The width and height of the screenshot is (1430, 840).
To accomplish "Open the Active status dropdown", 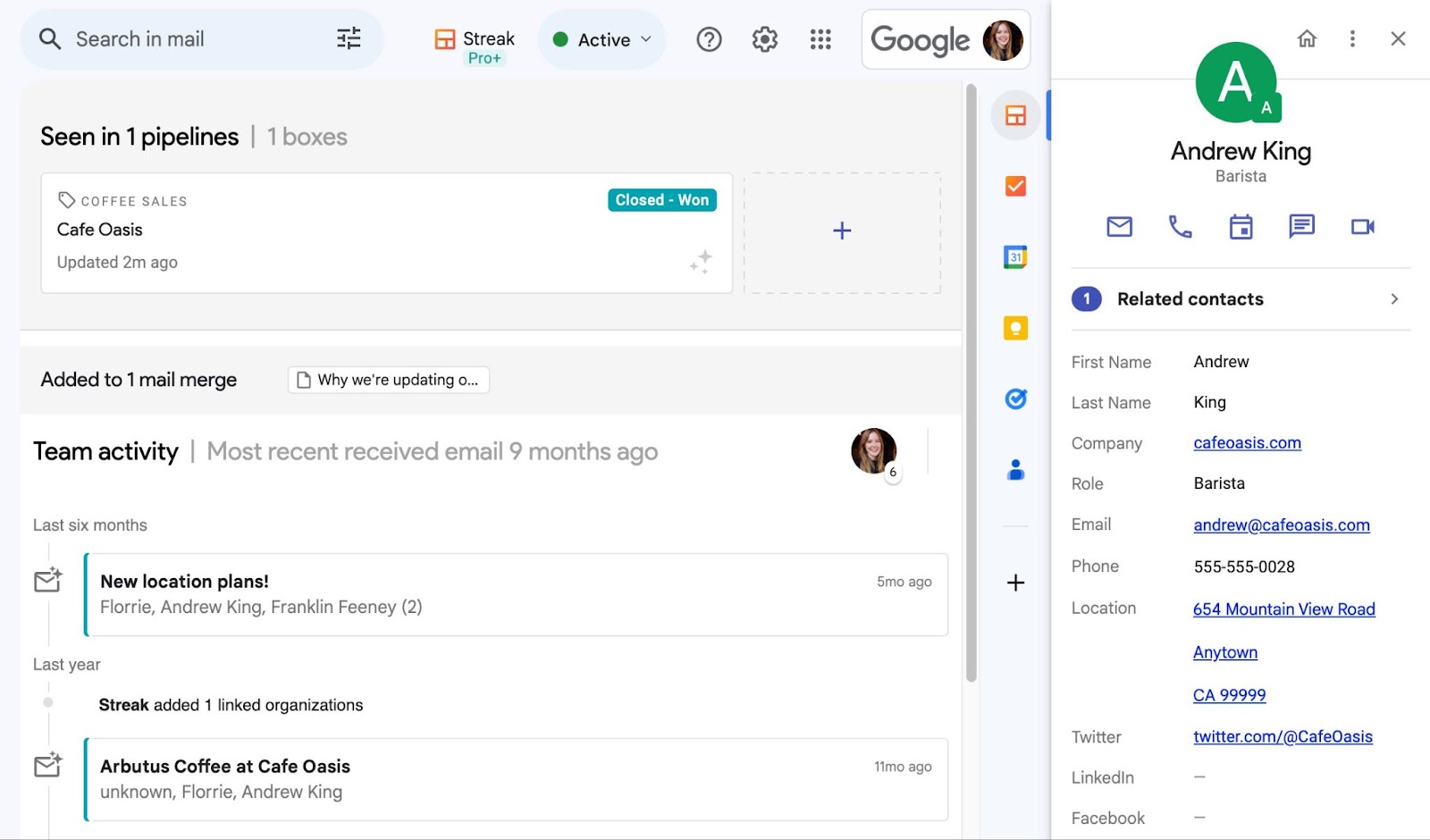I will [x=602, y=39].
